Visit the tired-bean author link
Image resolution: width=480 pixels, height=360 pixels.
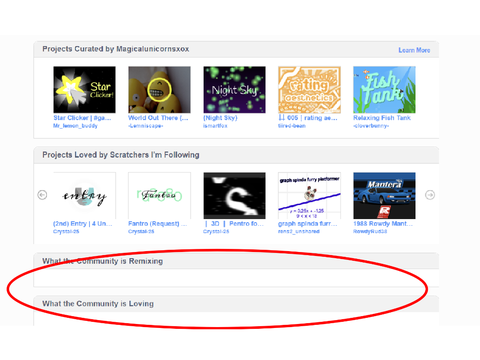292,126
